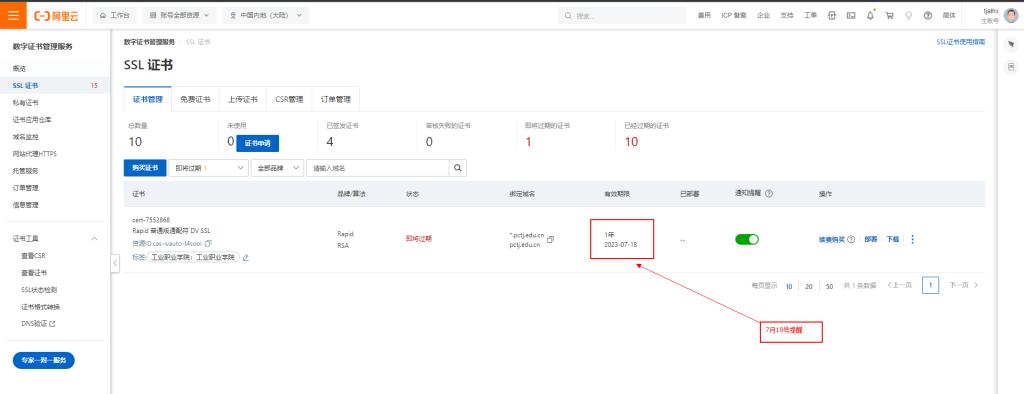
Task: Copy the certificate resource ID
Action: 208,243
